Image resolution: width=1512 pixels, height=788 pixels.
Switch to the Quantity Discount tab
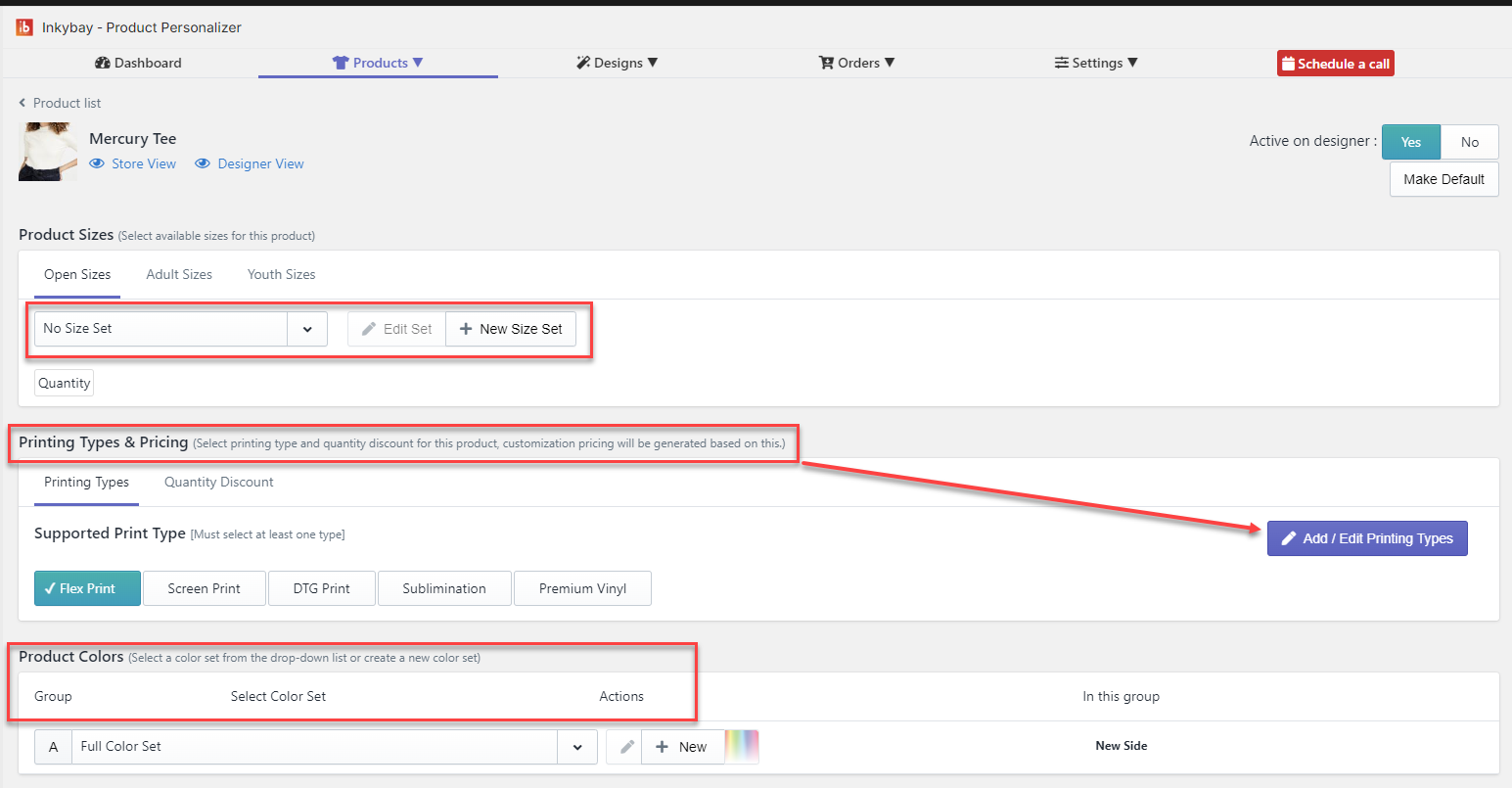[218, 482]
